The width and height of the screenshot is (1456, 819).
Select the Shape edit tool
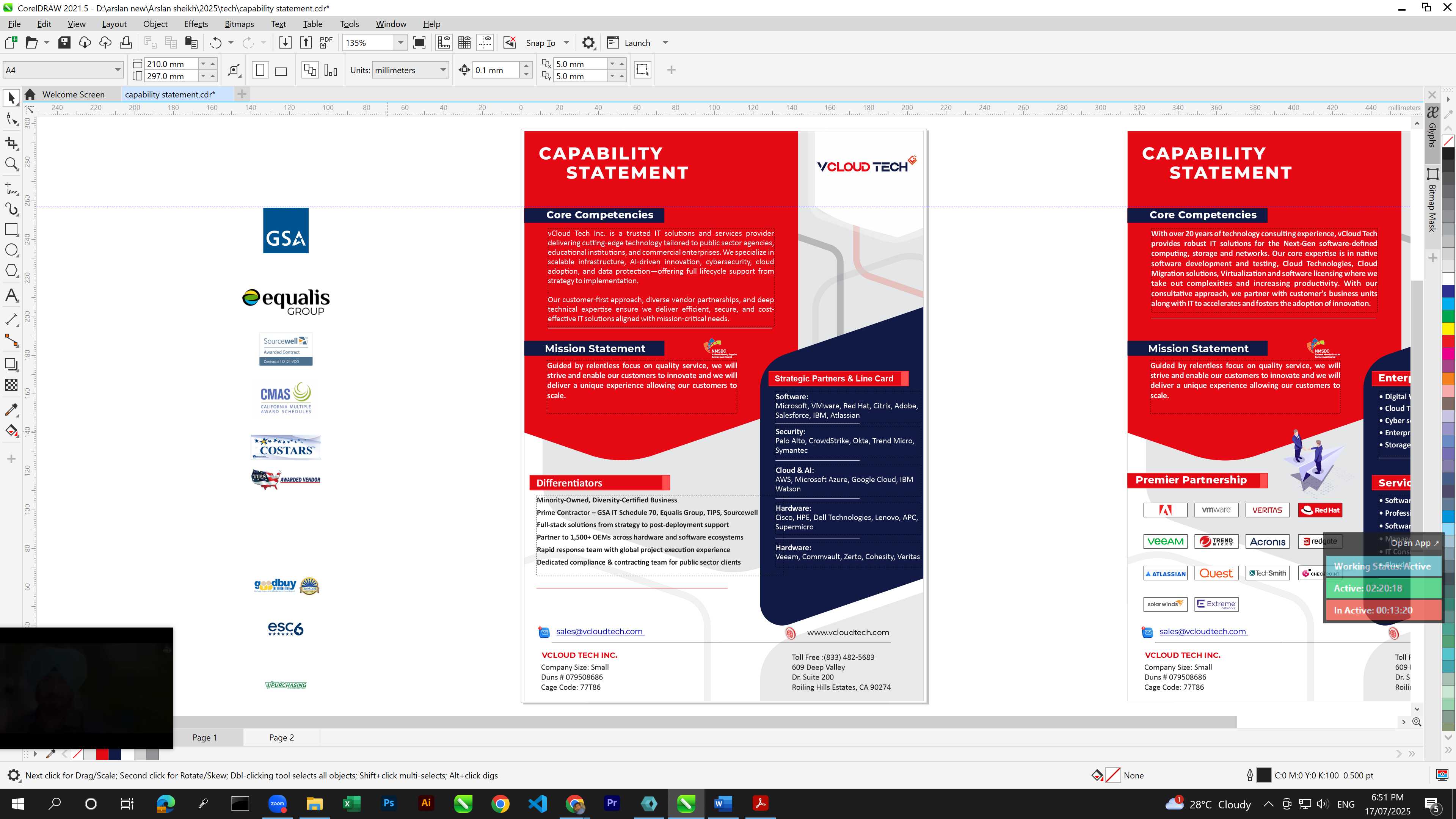click(11, 119)
